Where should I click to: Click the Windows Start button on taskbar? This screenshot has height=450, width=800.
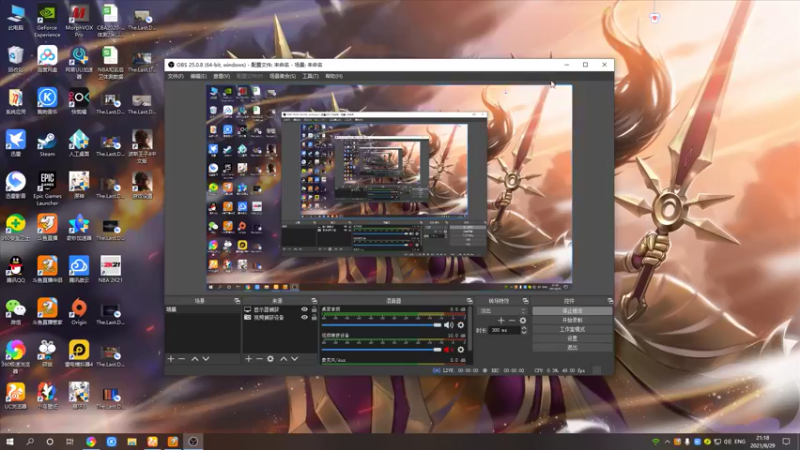click(10, 442)
